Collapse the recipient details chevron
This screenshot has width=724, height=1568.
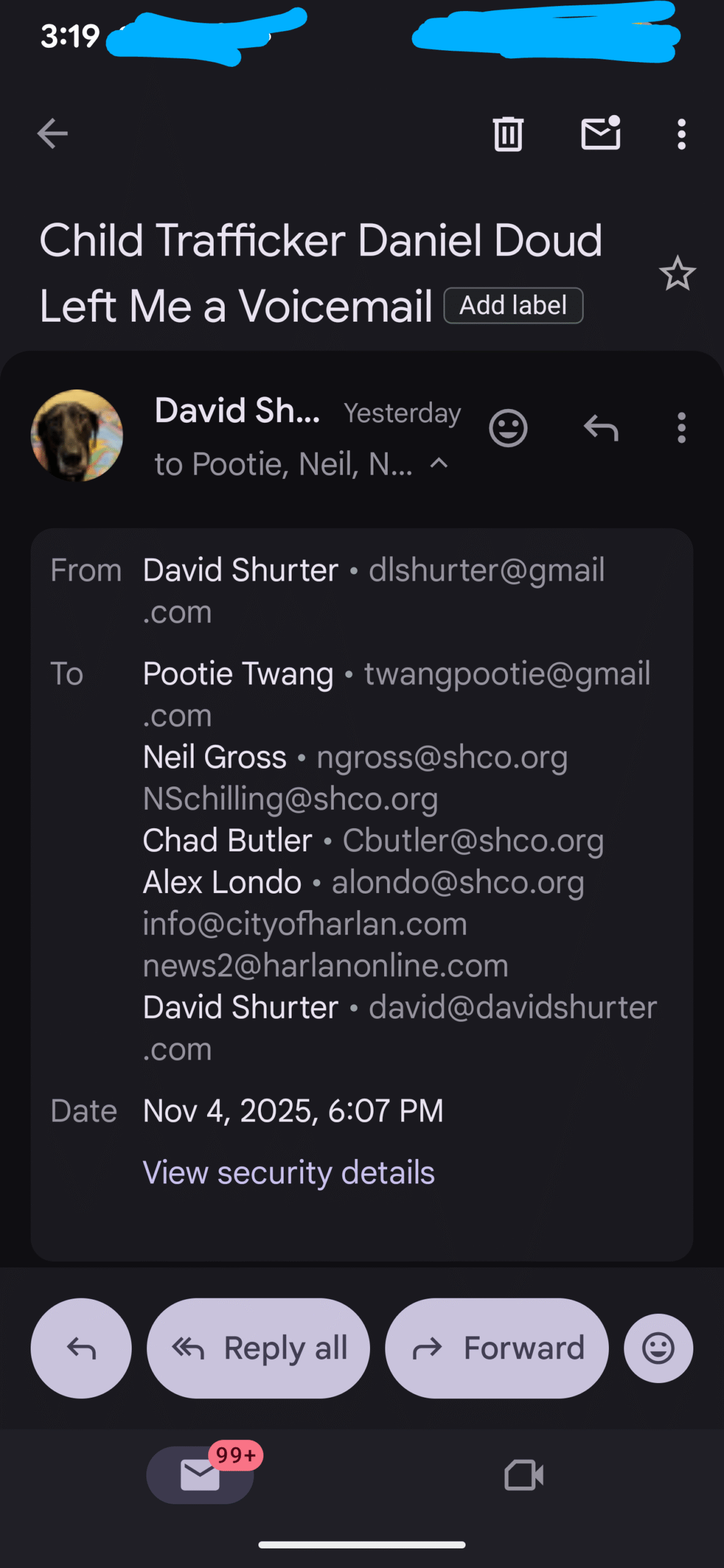439,464
